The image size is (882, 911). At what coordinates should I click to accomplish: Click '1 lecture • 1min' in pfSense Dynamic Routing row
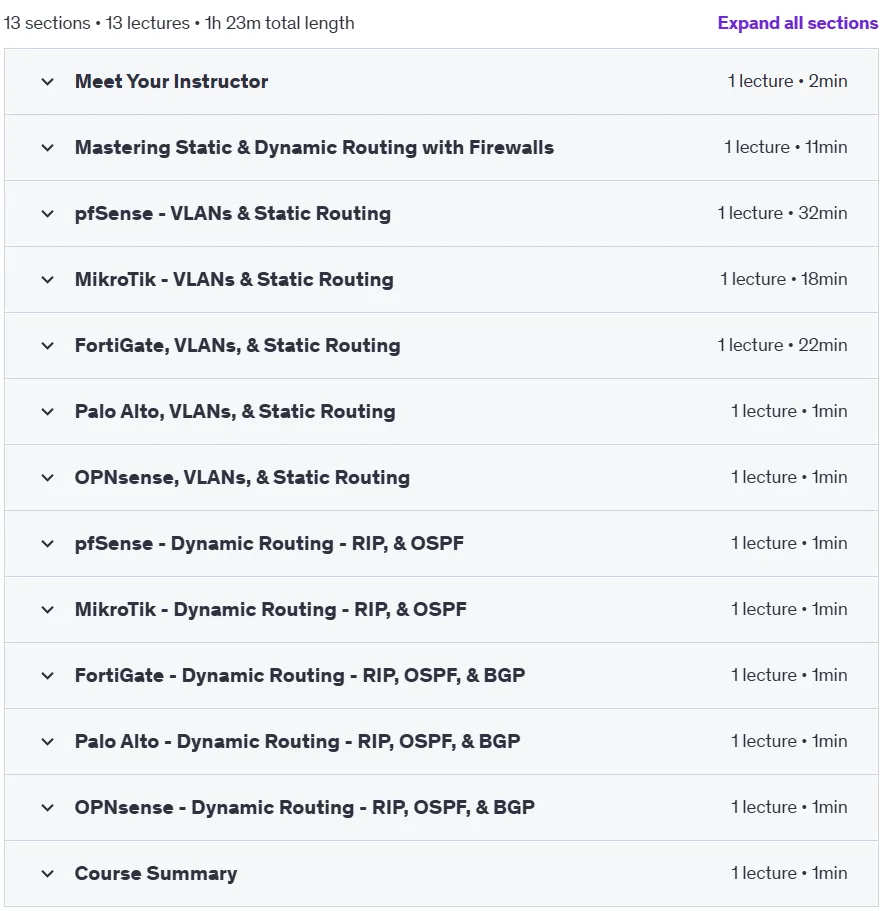coord(789,543)
